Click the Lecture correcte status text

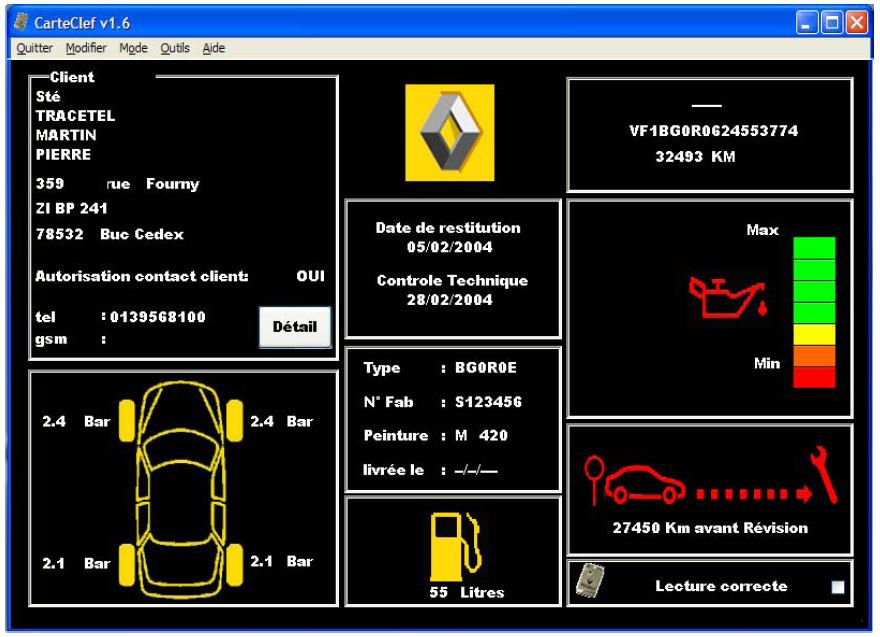(x=721, y=586)
